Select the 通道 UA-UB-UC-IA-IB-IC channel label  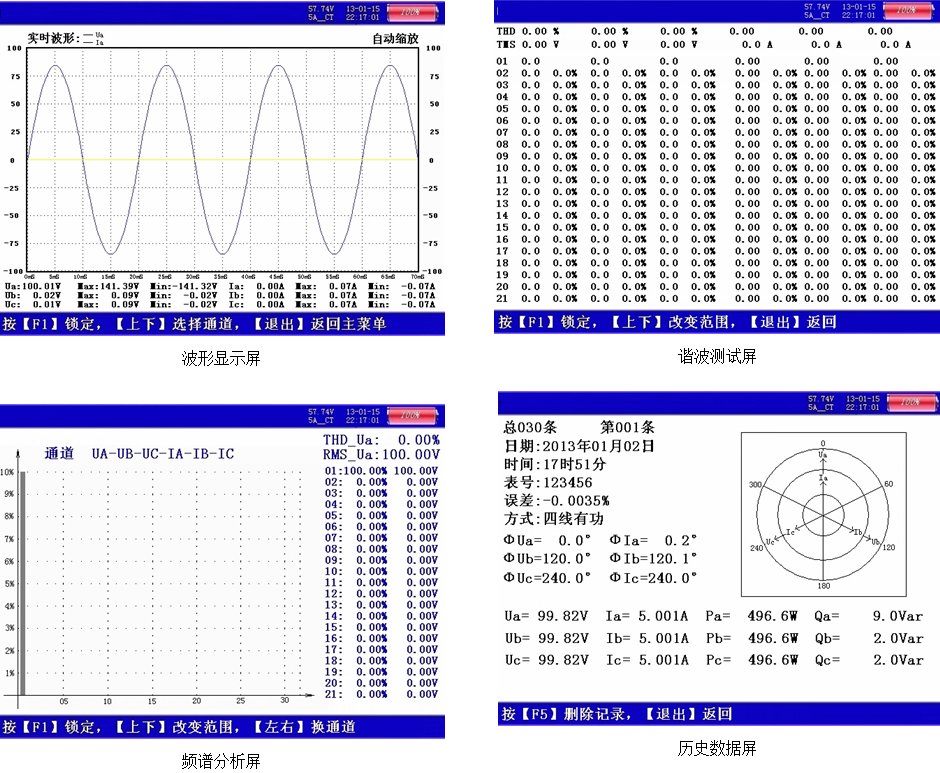point(139,454)
